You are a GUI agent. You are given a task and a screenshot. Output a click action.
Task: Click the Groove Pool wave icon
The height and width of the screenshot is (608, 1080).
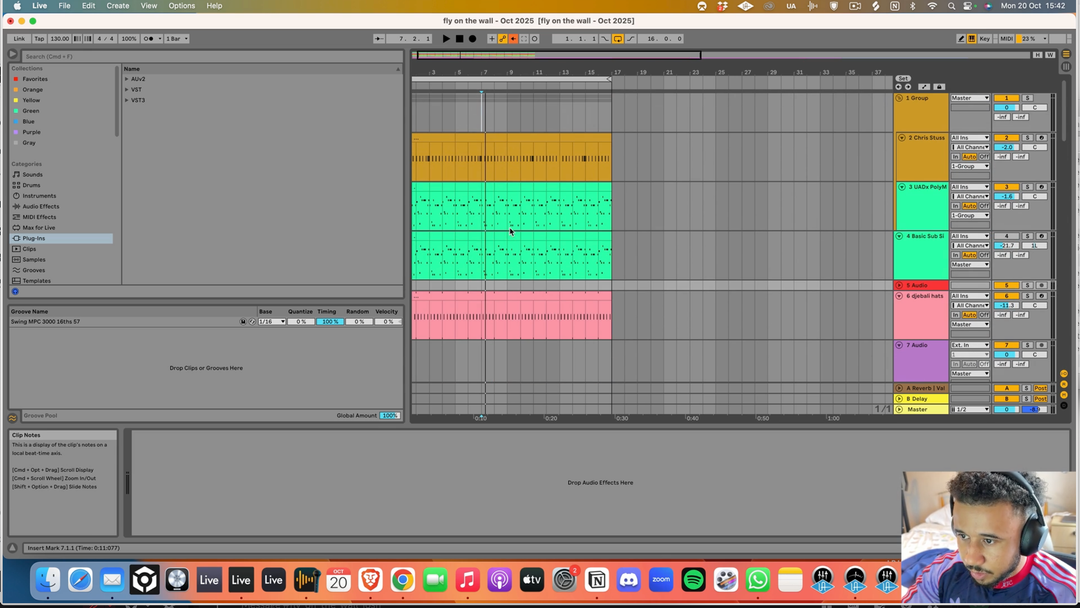point(13,416)
